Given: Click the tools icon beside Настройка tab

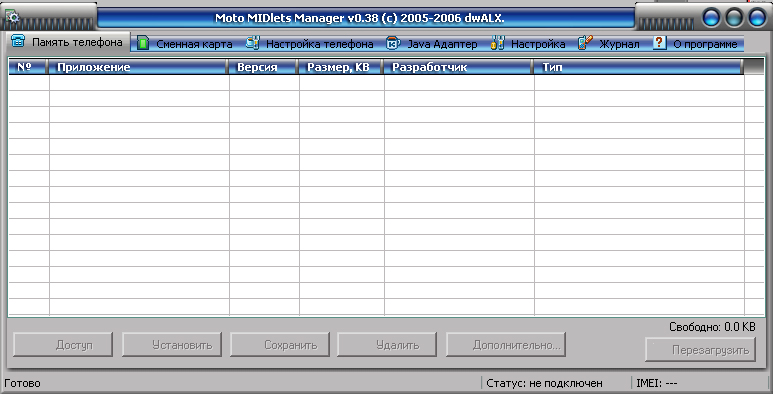Looking at the screenshot, I should (x=497, y=43).
